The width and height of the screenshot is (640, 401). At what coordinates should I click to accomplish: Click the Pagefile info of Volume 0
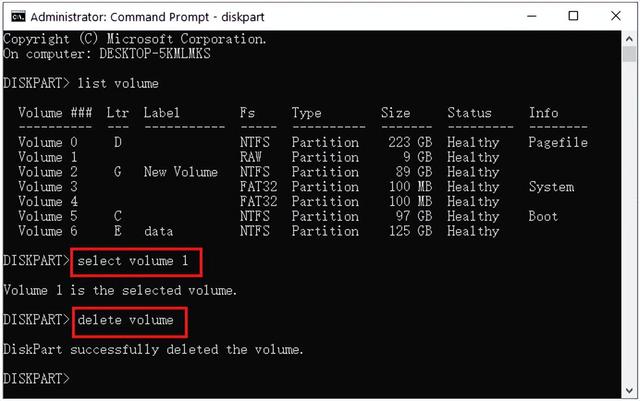pyautogui.click(x=558, y=143)
